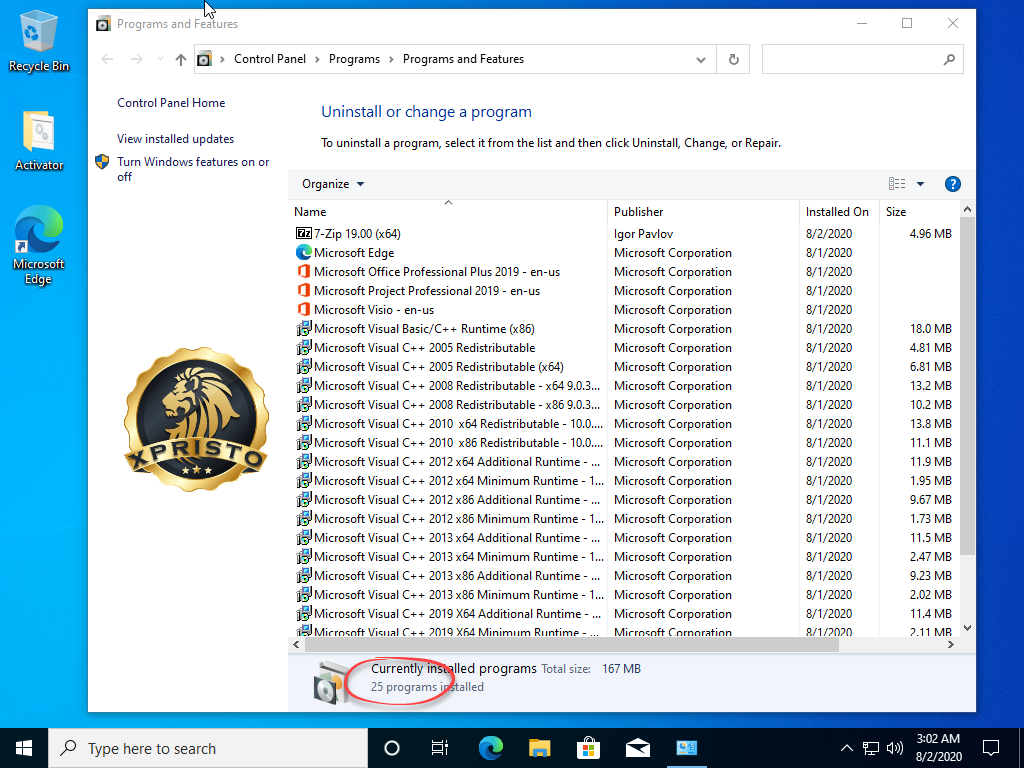Viewport: 1024px width, 768px height.
Task: Click the Office Professional Plus 2019 icon
Action: (x=304, y=271)
